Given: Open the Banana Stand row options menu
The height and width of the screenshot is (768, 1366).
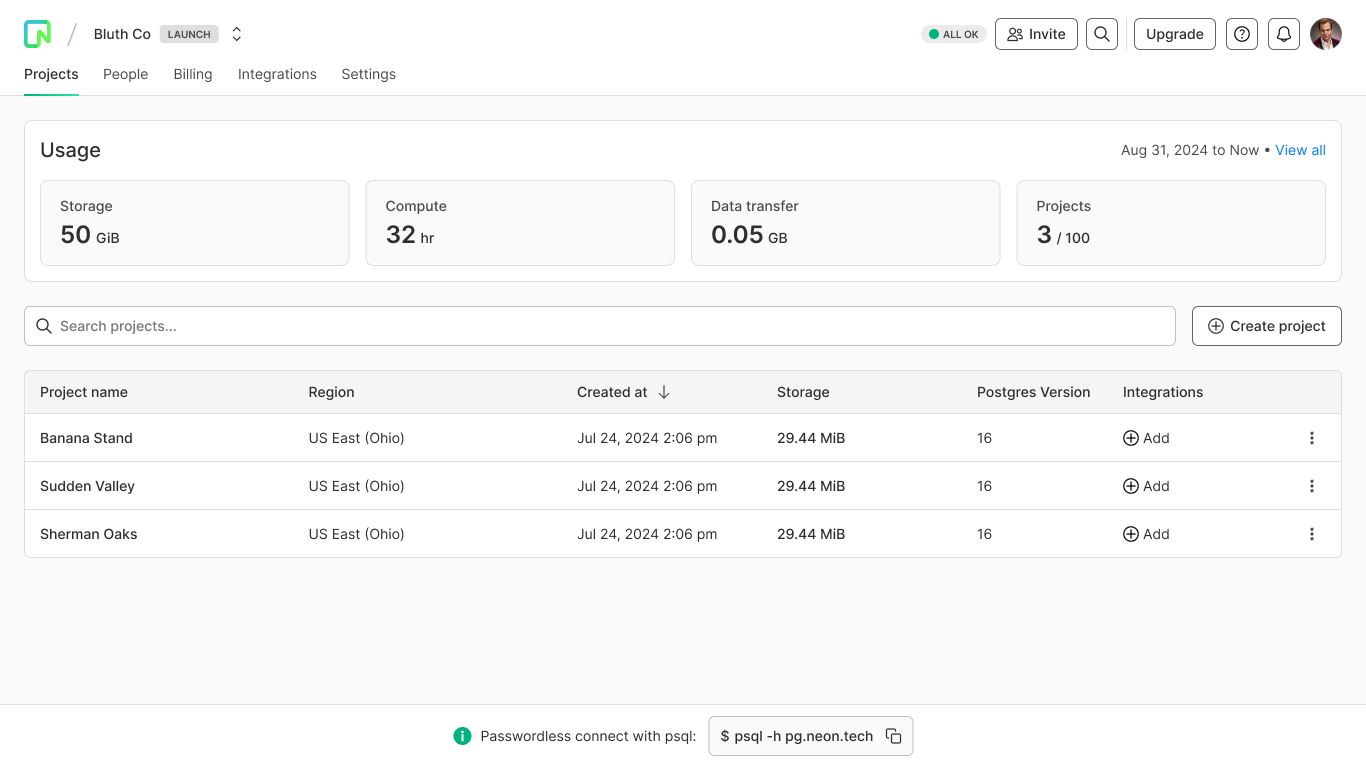Looking at the screenshot, I should [1312, 438].
